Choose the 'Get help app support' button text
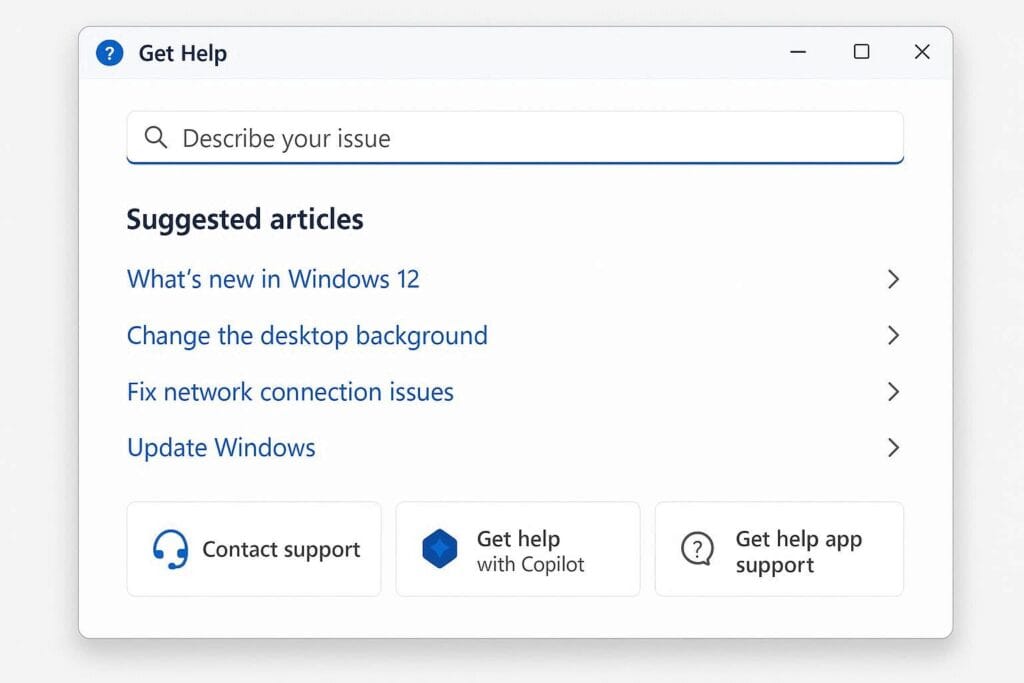Screen dimensions: 1024x683 798,551
